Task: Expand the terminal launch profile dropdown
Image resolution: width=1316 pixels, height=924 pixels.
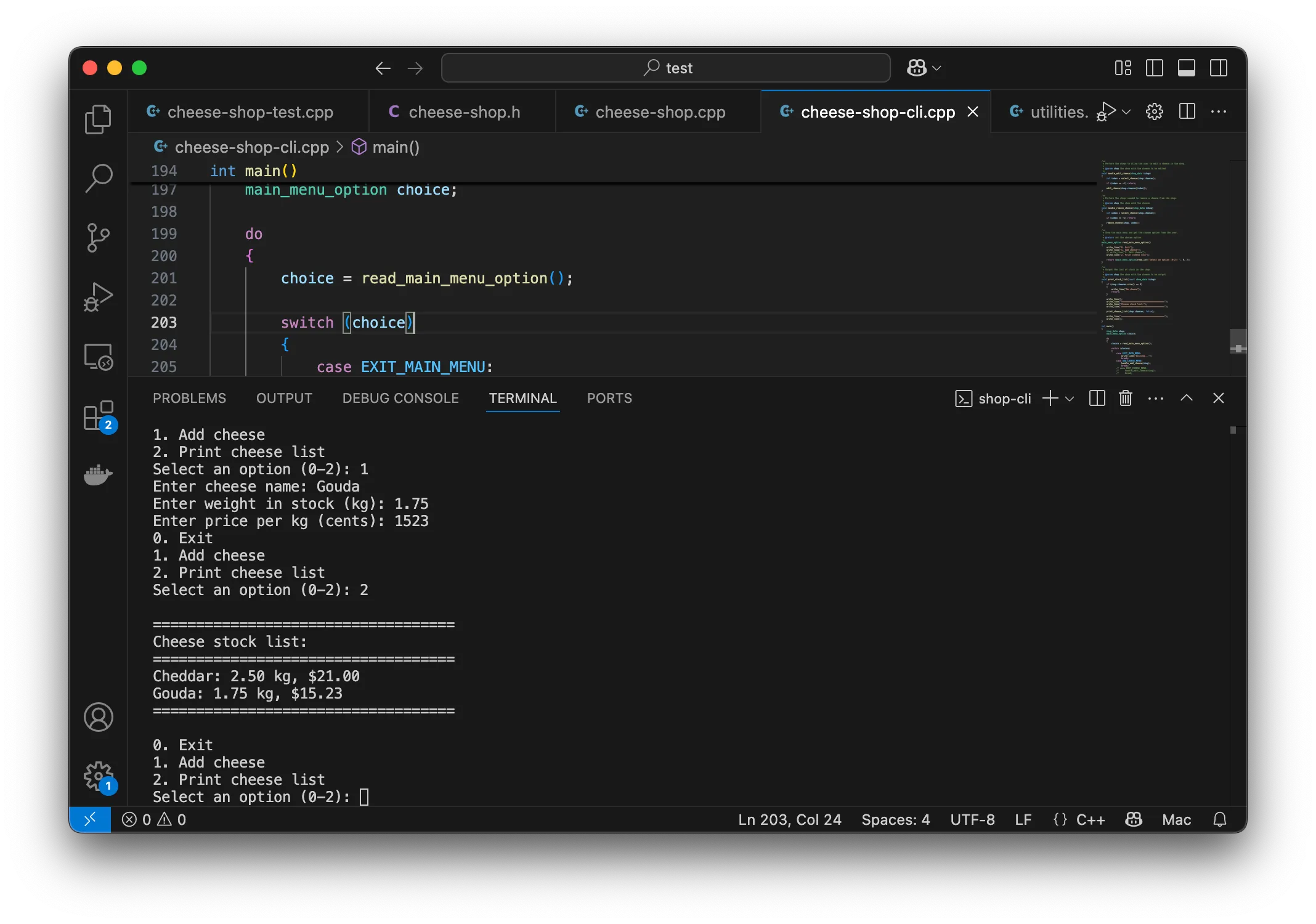Action: (x=1070, y=398)
